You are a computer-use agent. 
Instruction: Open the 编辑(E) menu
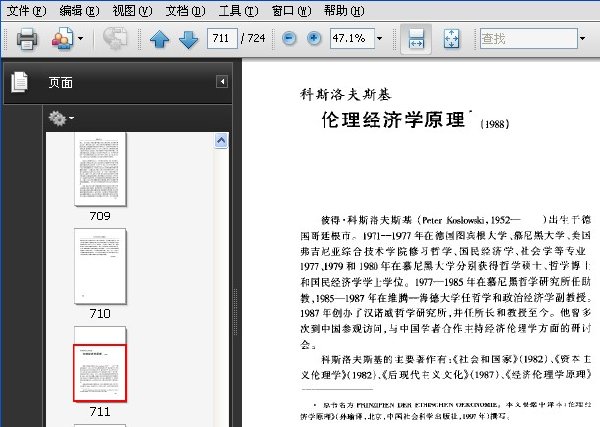tap(79, 11)
